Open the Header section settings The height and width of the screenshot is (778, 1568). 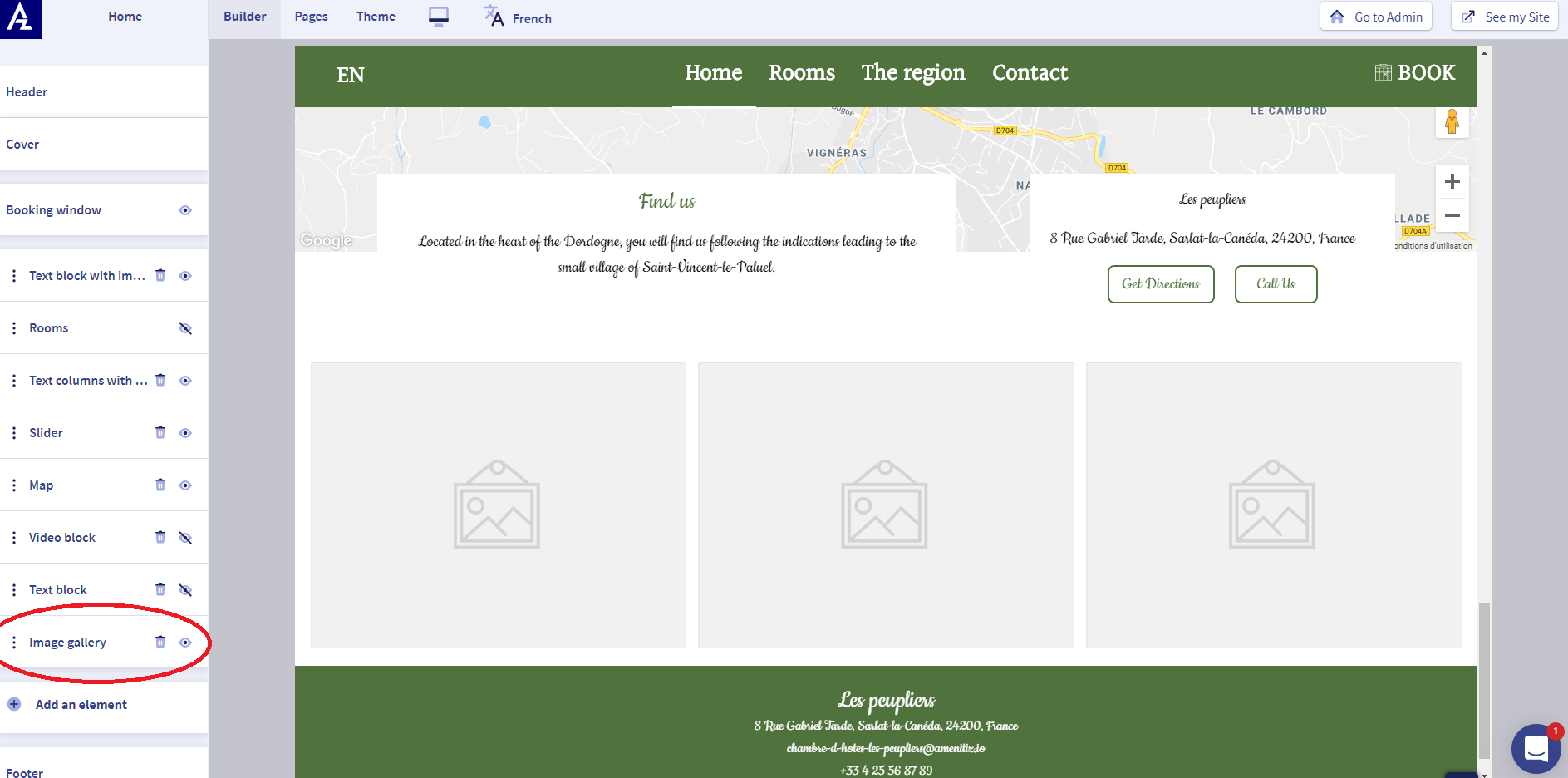coord(104,91)
